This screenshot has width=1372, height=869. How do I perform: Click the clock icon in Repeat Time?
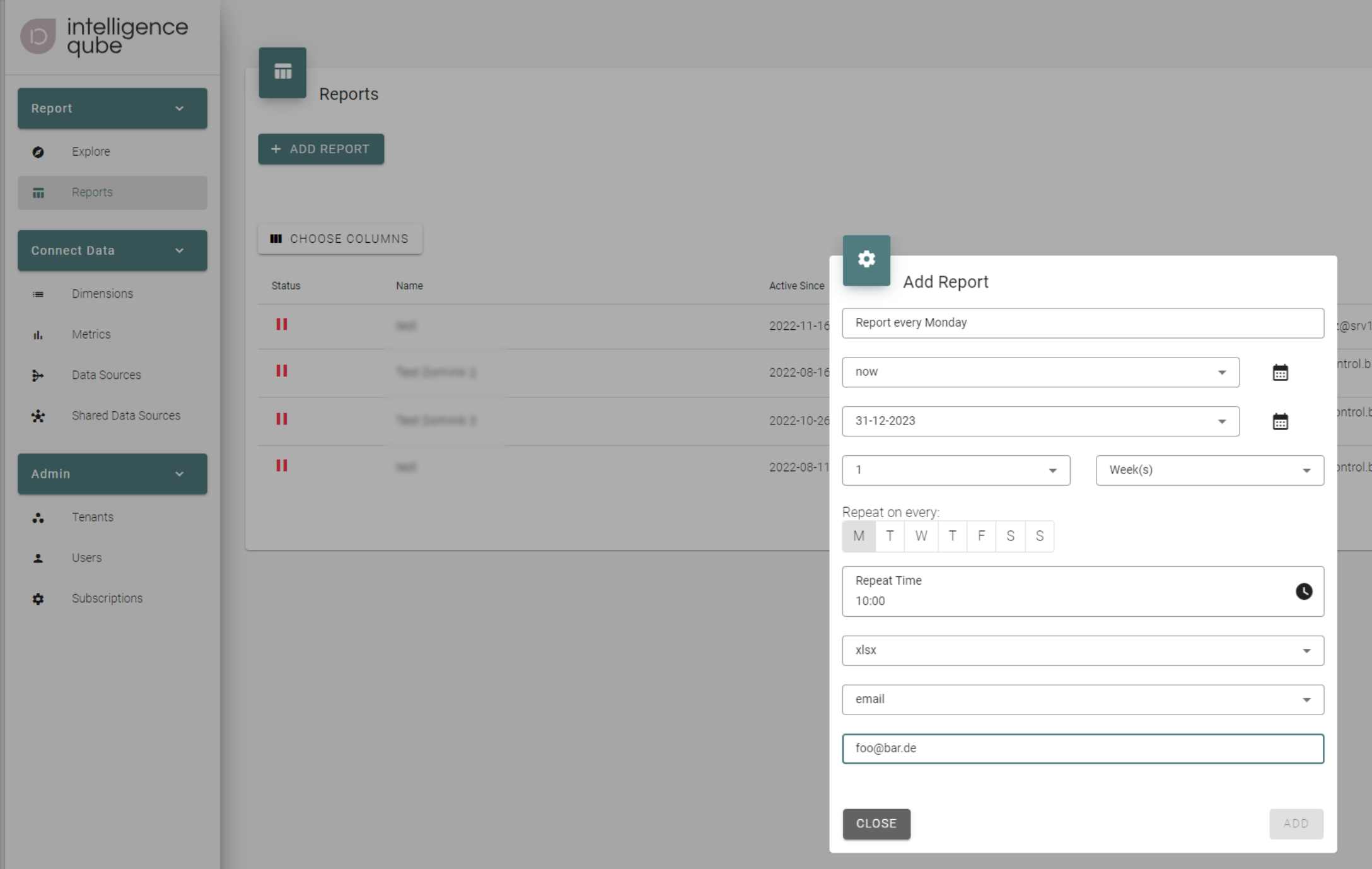coord(1303,592)
